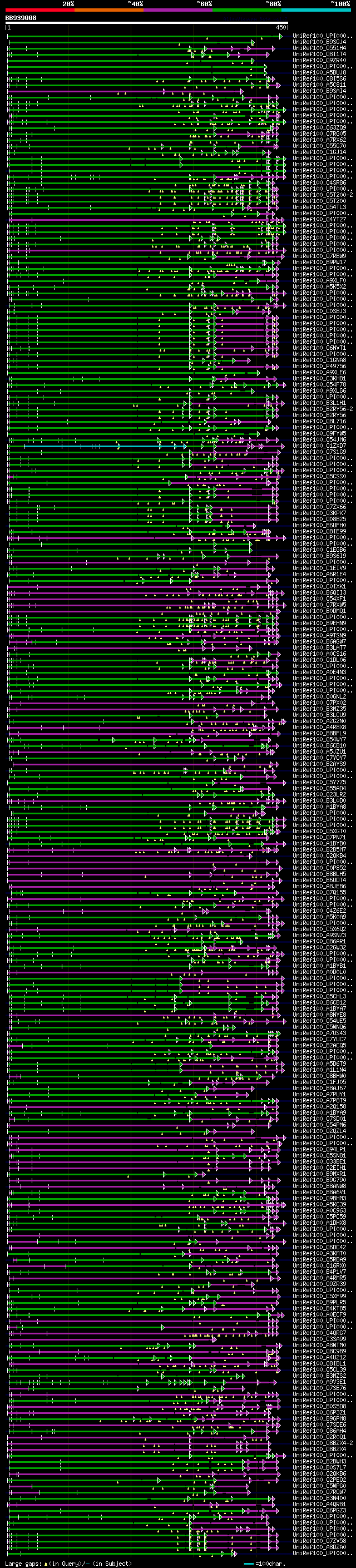Click the cyan ~100% alignment bar of Q1ZXD7

click(105, 446)
